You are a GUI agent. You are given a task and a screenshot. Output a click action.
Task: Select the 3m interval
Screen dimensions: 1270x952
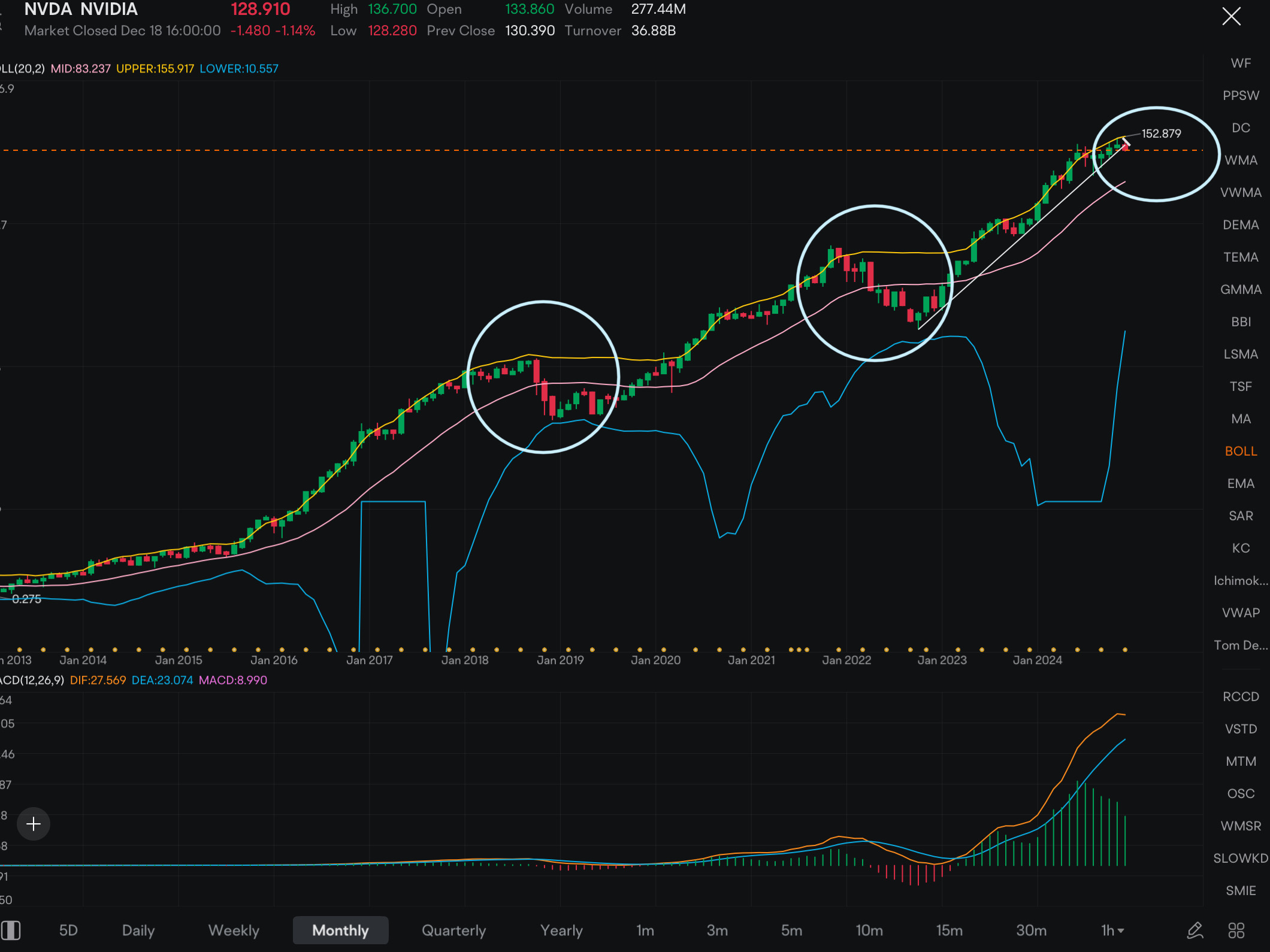(x=717, y=930)
